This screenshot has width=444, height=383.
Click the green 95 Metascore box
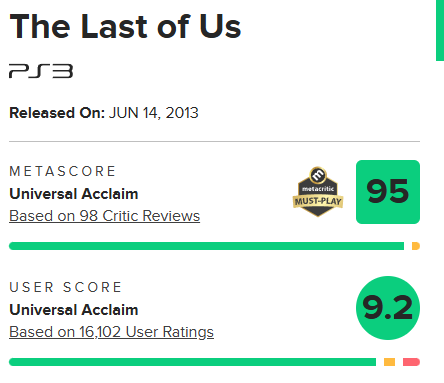[x=388, y=192]
